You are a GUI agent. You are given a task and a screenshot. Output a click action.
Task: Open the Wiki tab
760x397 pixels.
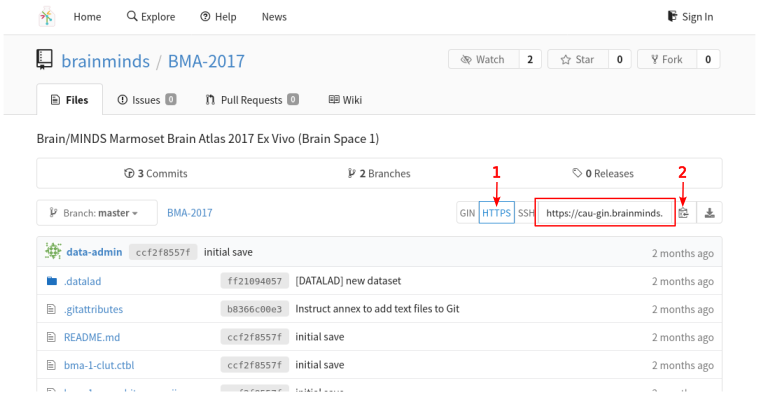345,100
